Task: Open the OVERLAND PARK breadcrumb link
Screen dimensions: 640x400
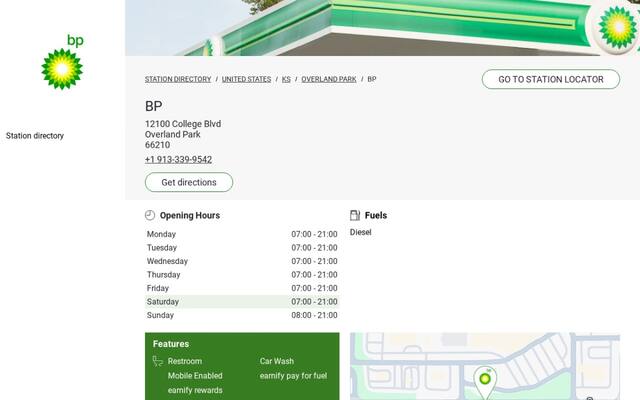Action: pyautogui.click(x=329, y=79)
